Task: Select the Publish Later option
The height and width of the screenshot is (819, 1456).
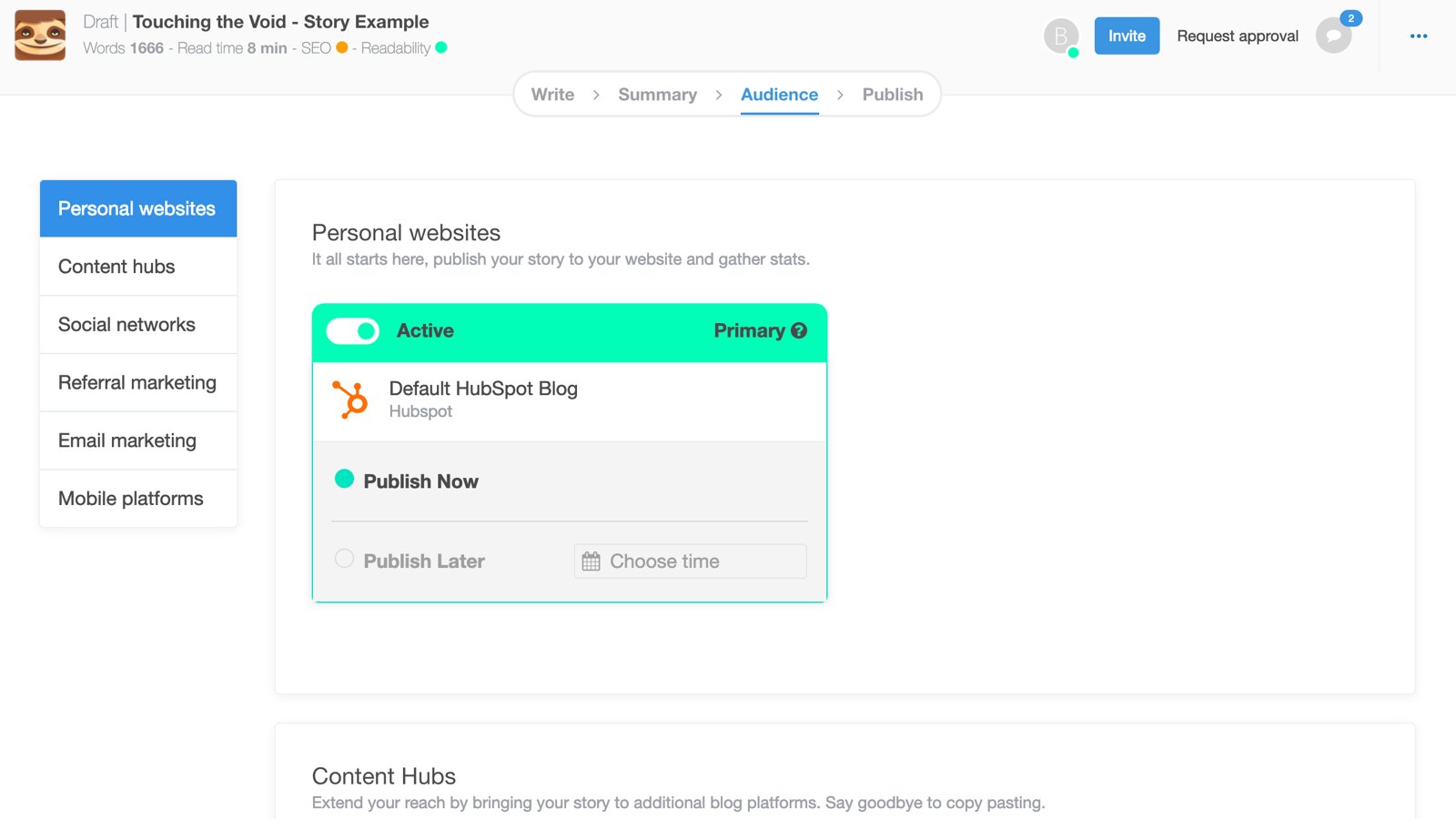Action: 344,559
